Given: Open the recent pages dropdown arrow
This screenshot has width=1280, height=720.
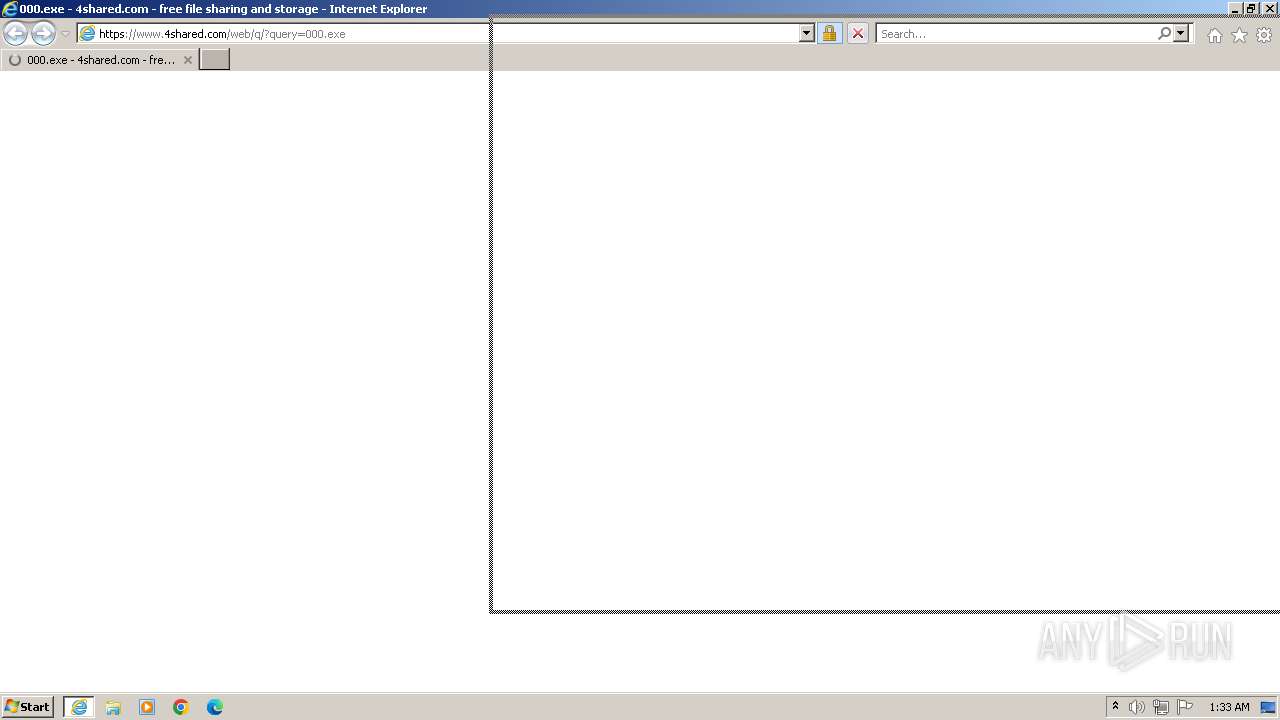Looking at the screenshot, I should [x=65, y=34].
